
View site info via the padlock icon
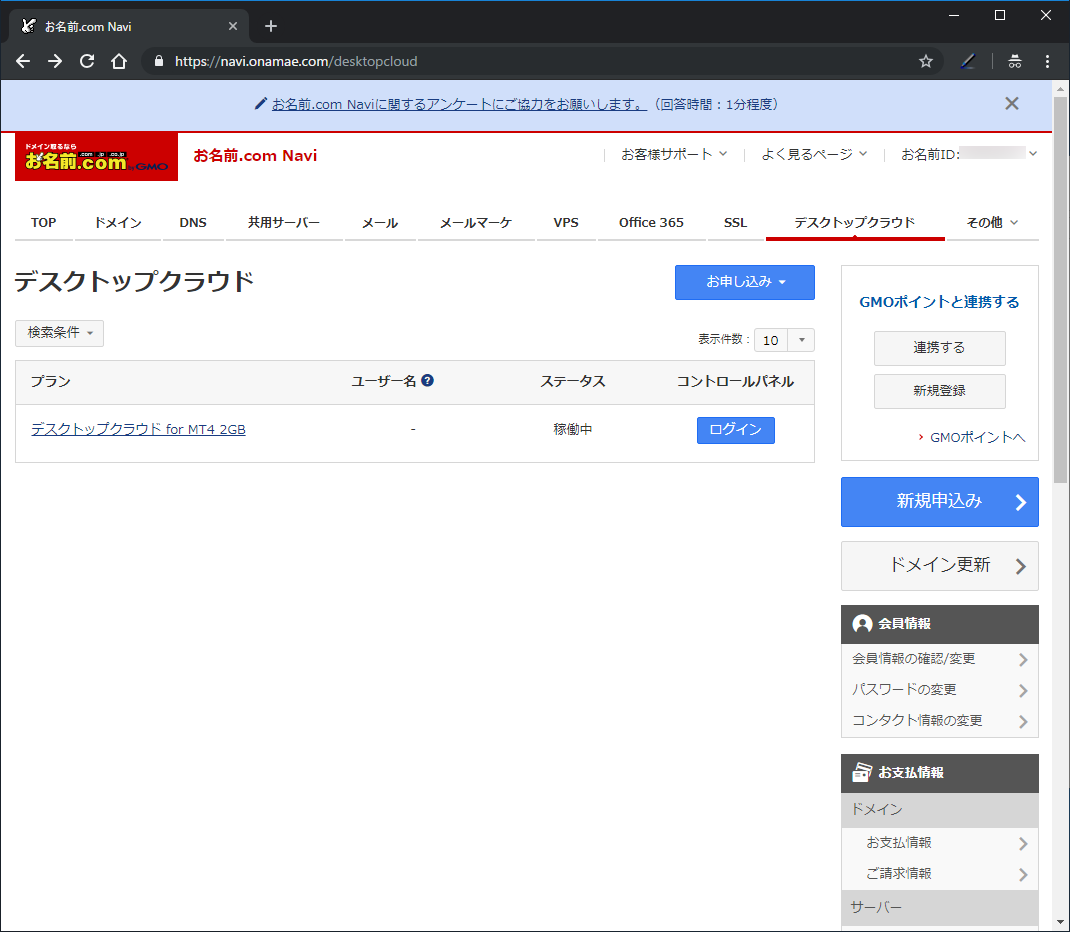[x=159, y=61]
